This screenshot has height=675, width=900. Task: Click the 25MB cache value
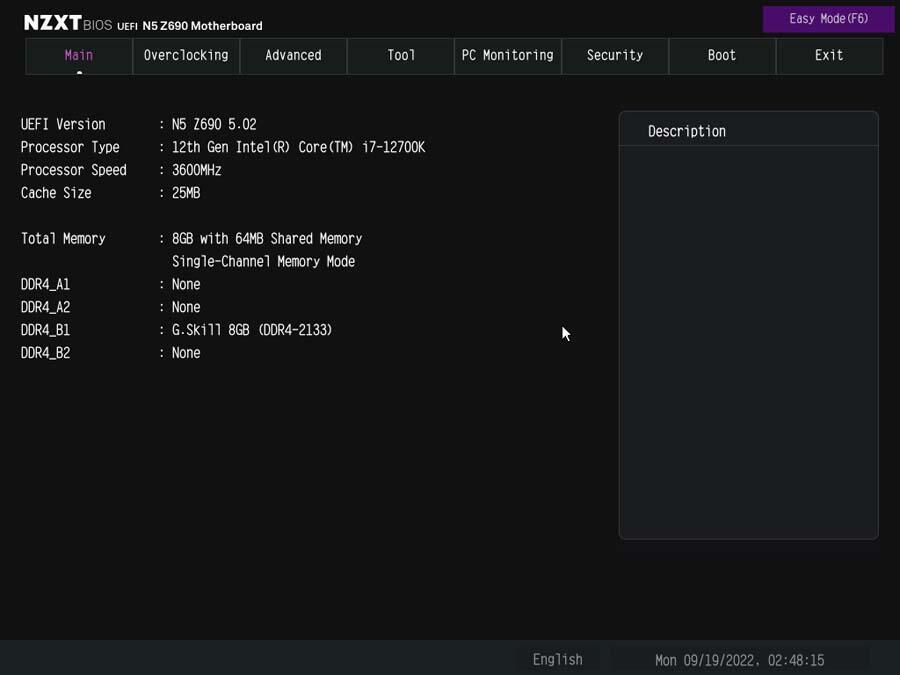pos(186,193)
